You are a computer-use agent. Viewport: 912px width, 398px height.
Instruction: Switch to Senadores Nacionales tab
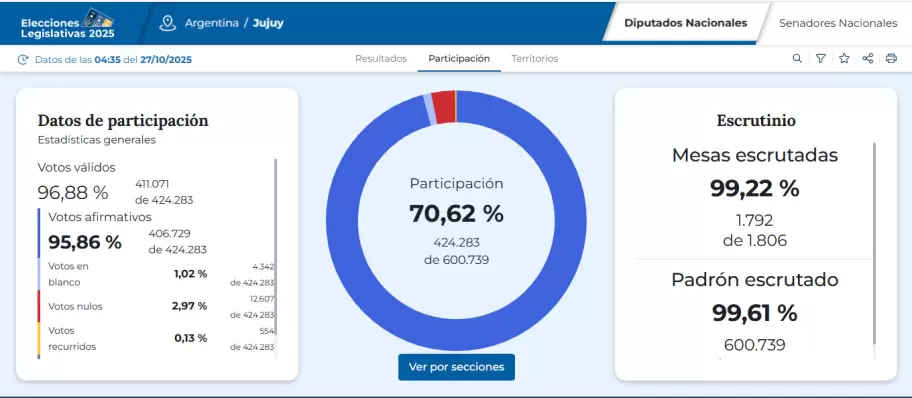pos(838,23)
